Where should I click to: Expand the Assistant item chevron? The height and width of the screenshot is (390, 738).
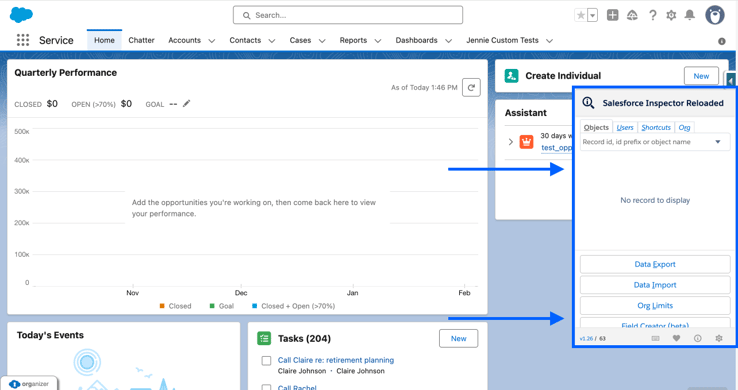tap(511, 142)
